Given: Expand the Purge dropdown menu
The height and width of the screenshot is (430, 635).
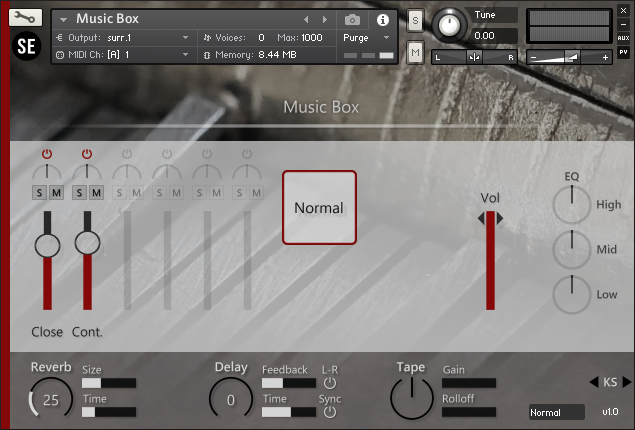Looking at the screenshot, I should tap(369, 38).
